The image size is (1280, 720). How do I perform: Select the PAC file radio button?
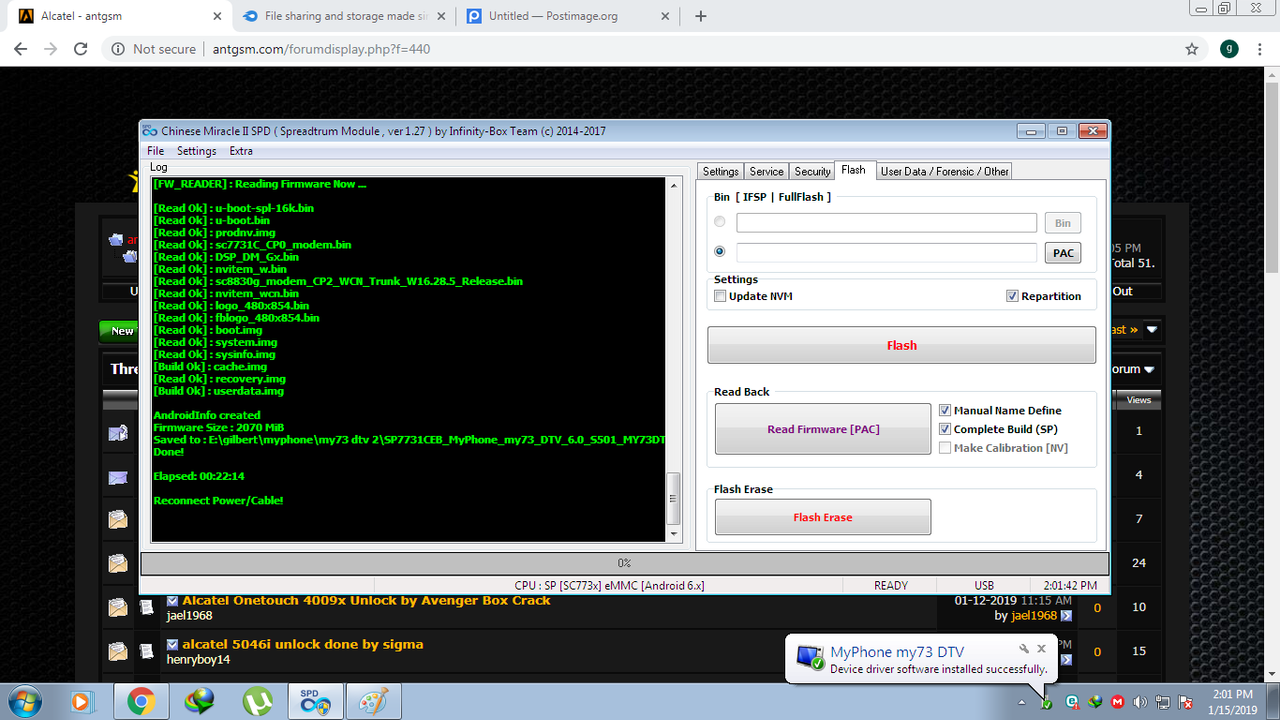pyautogui.click(x=720, y=252)
